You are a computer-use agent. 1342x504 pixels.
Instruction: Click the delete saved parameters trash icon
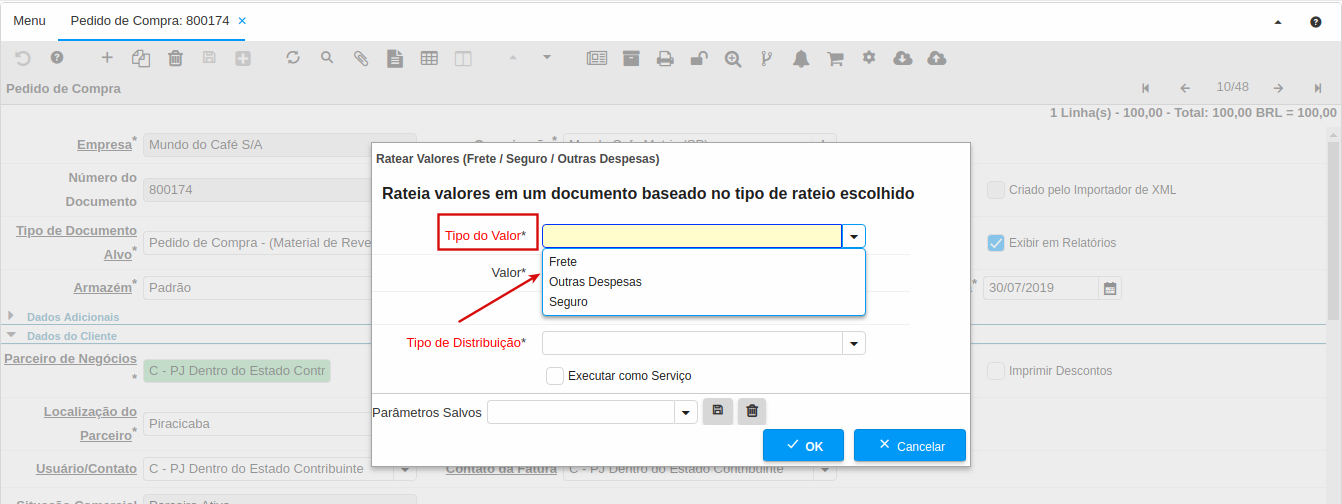coord(752,412)
